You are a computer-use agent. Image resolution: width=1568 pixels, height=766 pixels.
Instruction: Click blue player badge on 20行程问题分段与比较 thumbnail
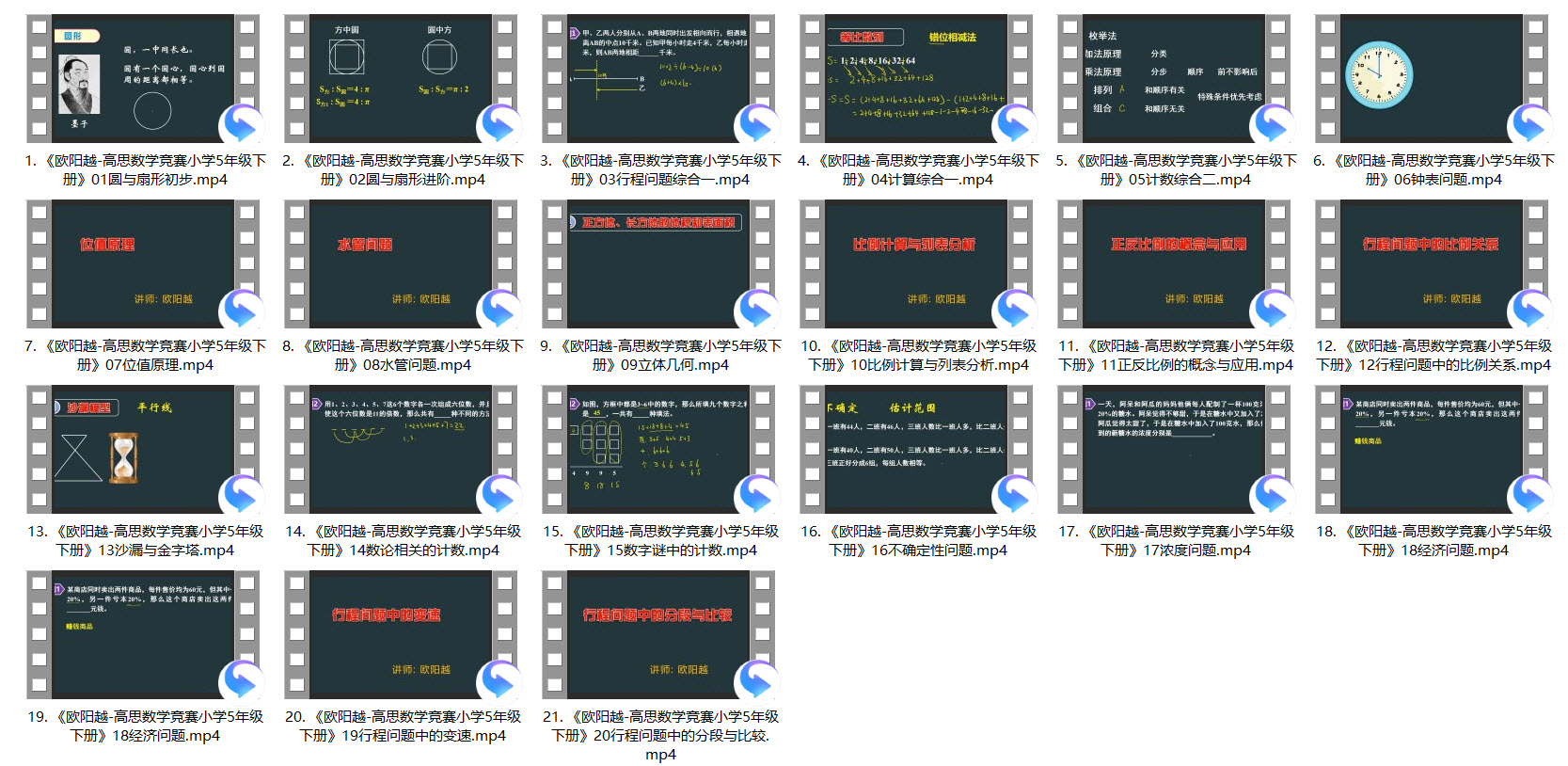pyautogui.click(x=758, y=680)
